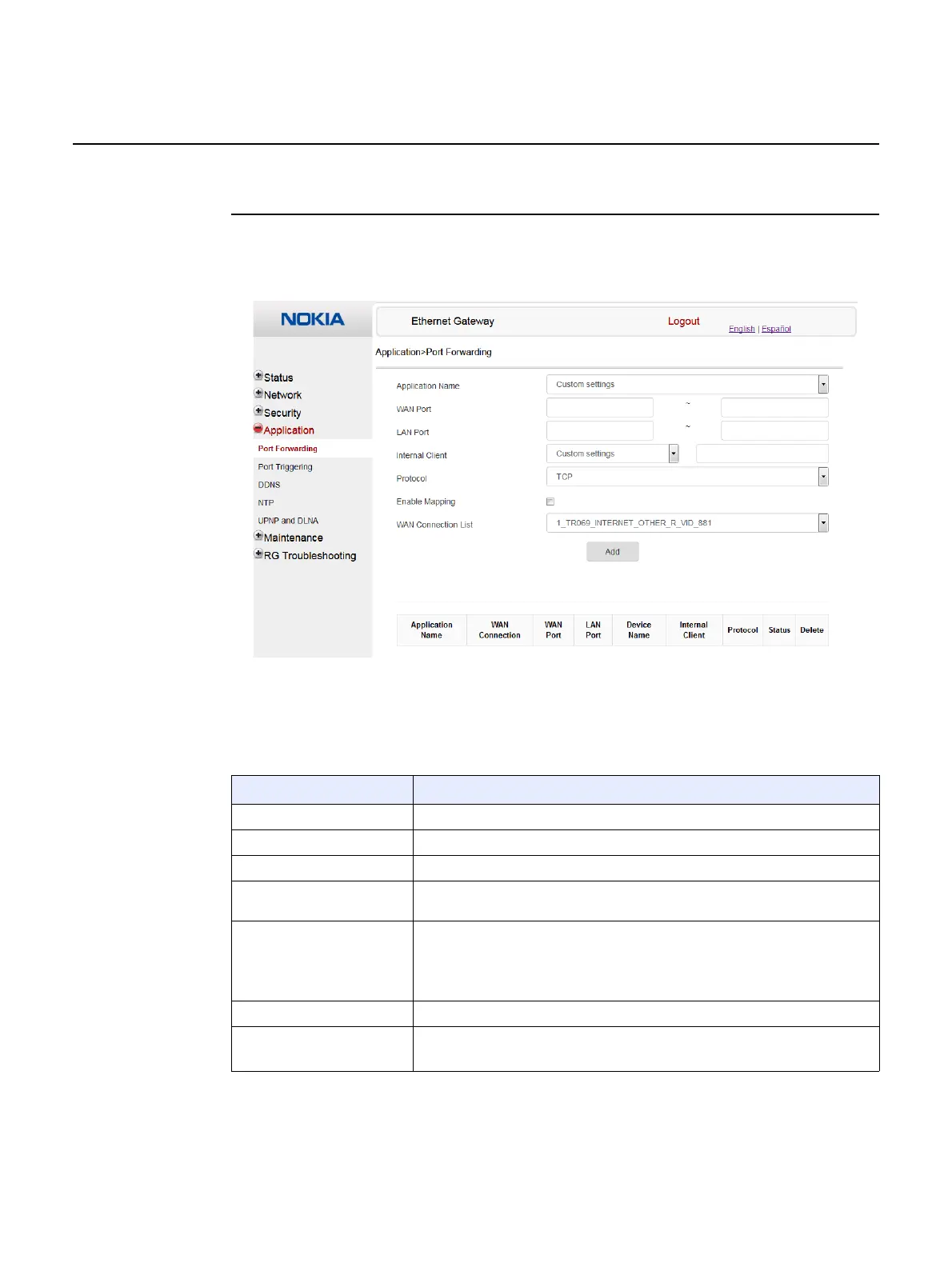
Task: Click the LAN Port column header
Action: coord(593,630)
